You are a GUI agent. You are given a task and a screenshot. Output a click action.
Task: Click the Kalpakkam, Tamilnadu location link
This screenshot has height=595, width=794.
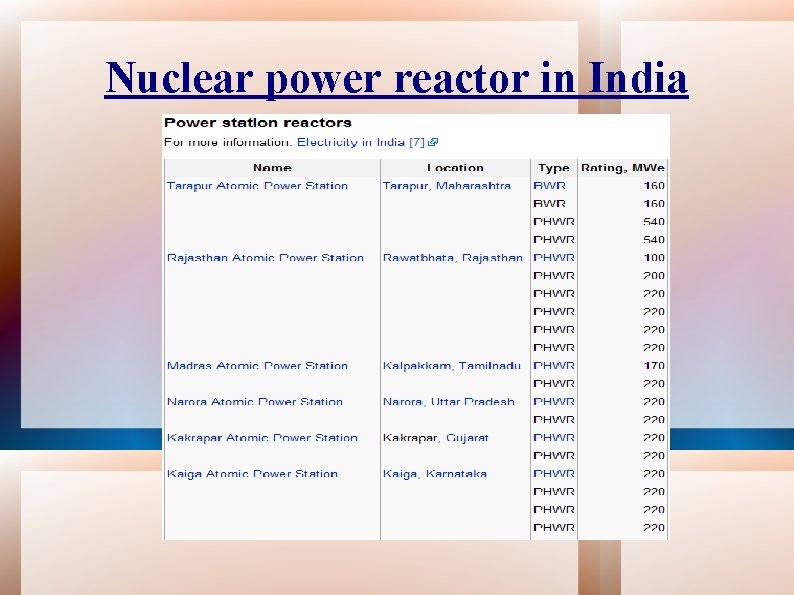point(452,366)
